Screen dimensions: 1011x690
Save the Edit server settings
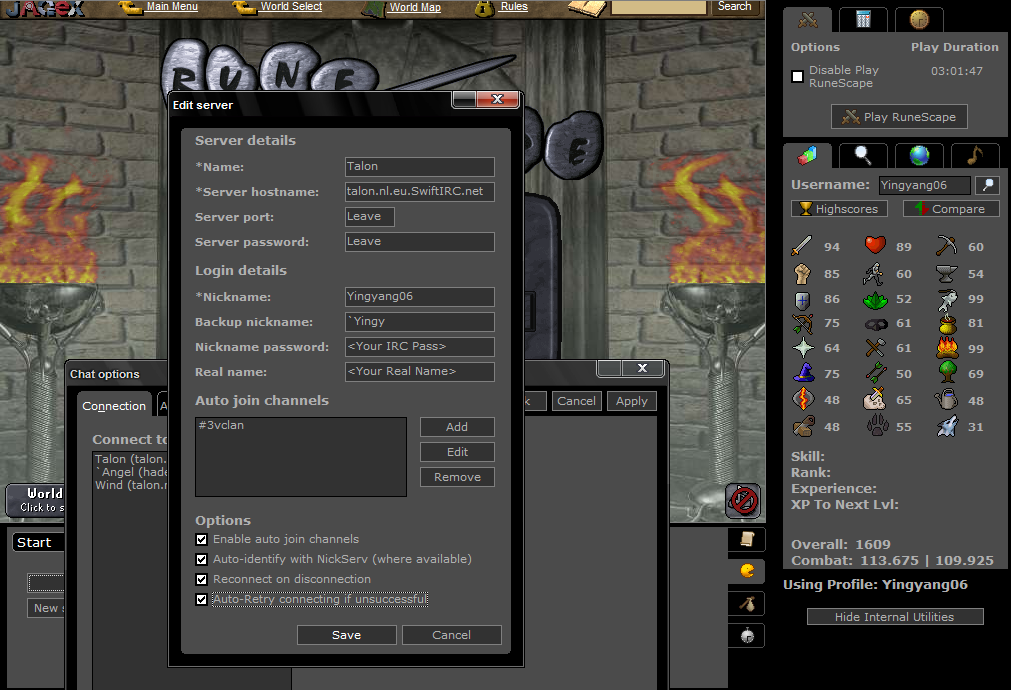[x=346, y=635]
